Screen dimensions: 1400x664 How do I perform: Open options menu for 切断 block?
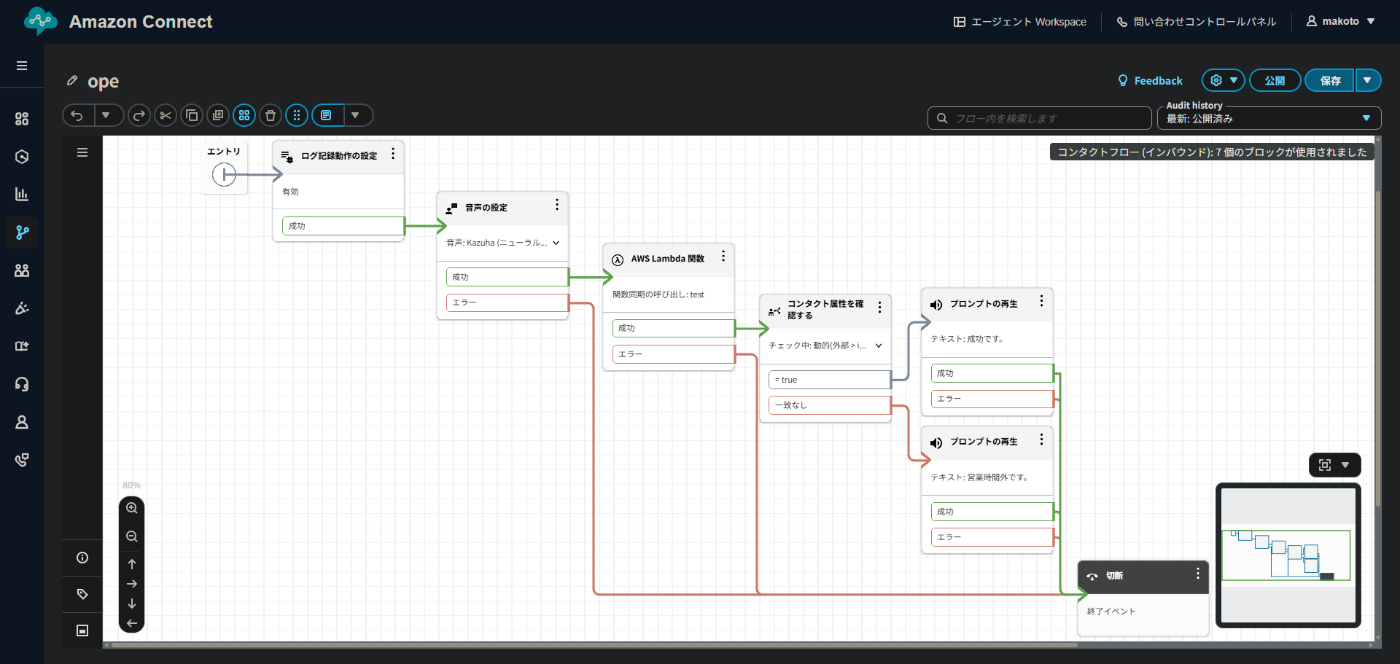tap(1198, 574)
